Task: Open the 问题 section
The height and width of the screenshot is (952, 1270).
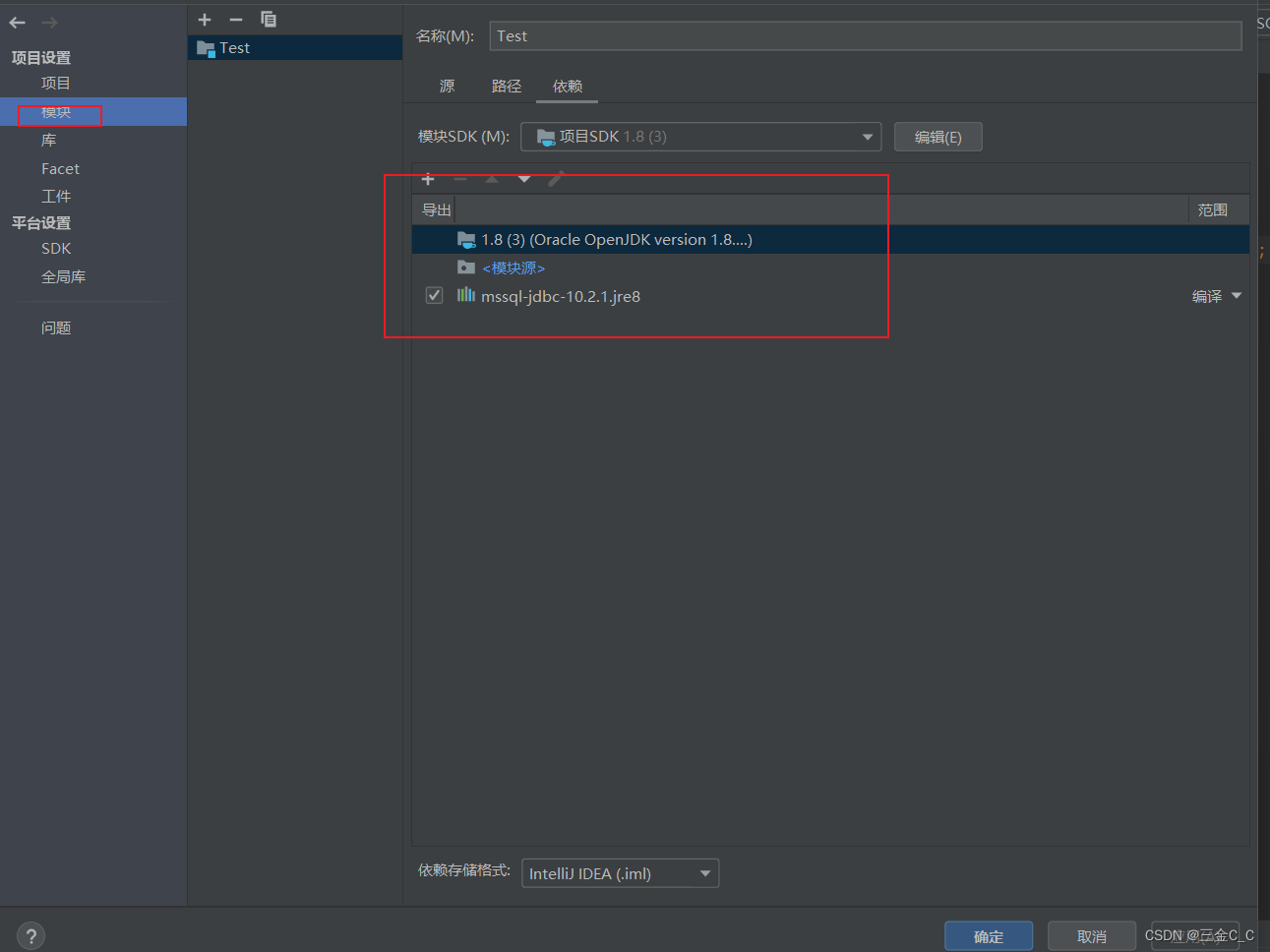Action: click(56, 328)
